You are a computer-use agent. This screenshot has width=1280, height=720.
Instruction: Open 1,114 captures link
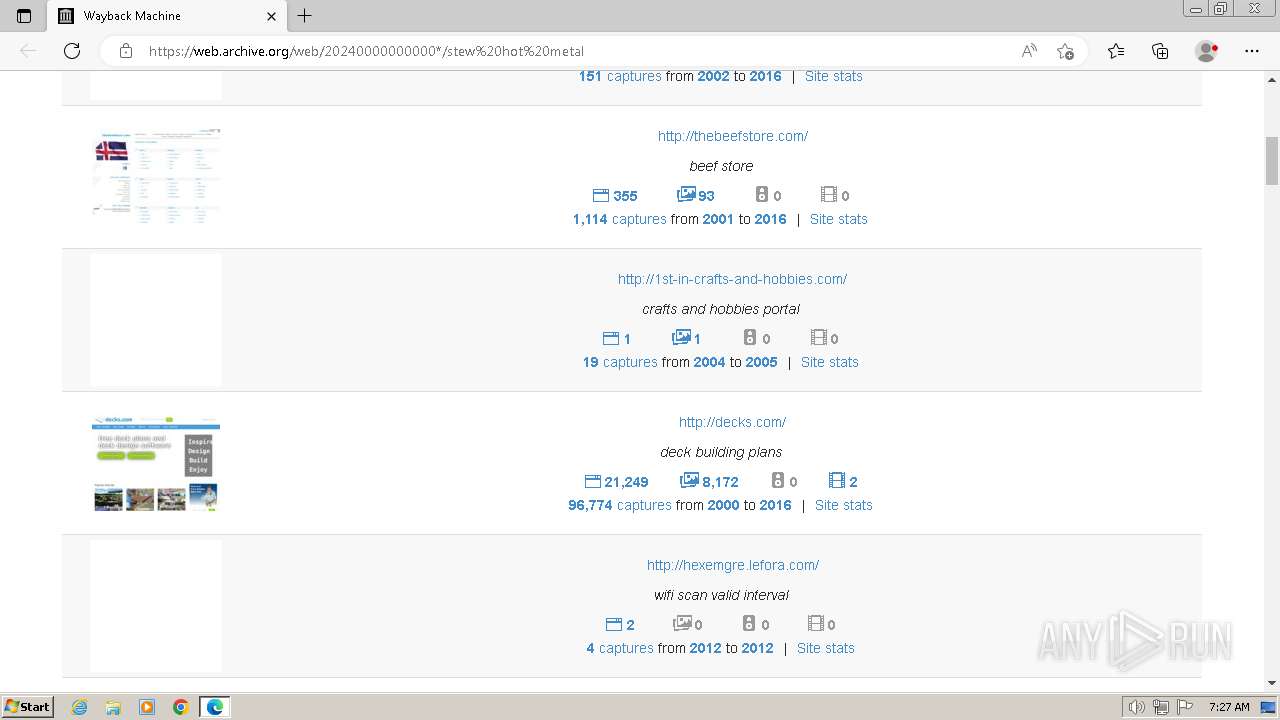tap(619, 219)
